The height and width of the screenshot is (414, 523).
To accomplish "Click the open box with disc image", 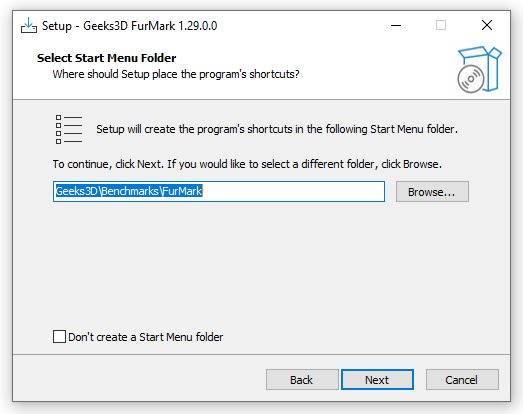I will (479, 69).
